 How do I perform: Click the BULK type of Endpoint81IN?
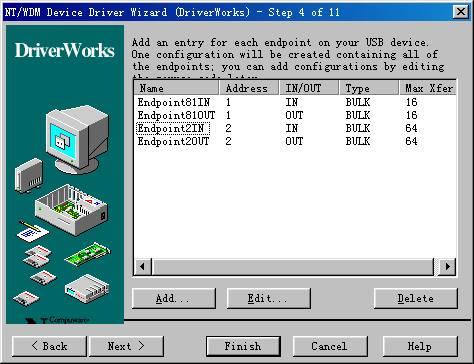pos(358,102)
